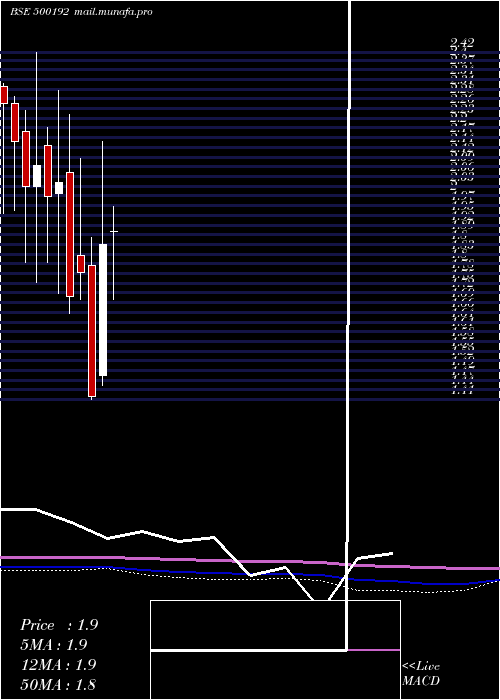Click the blue moving average line
The height and width of the screenshot is (700, 500).
[x=250, y=574]
